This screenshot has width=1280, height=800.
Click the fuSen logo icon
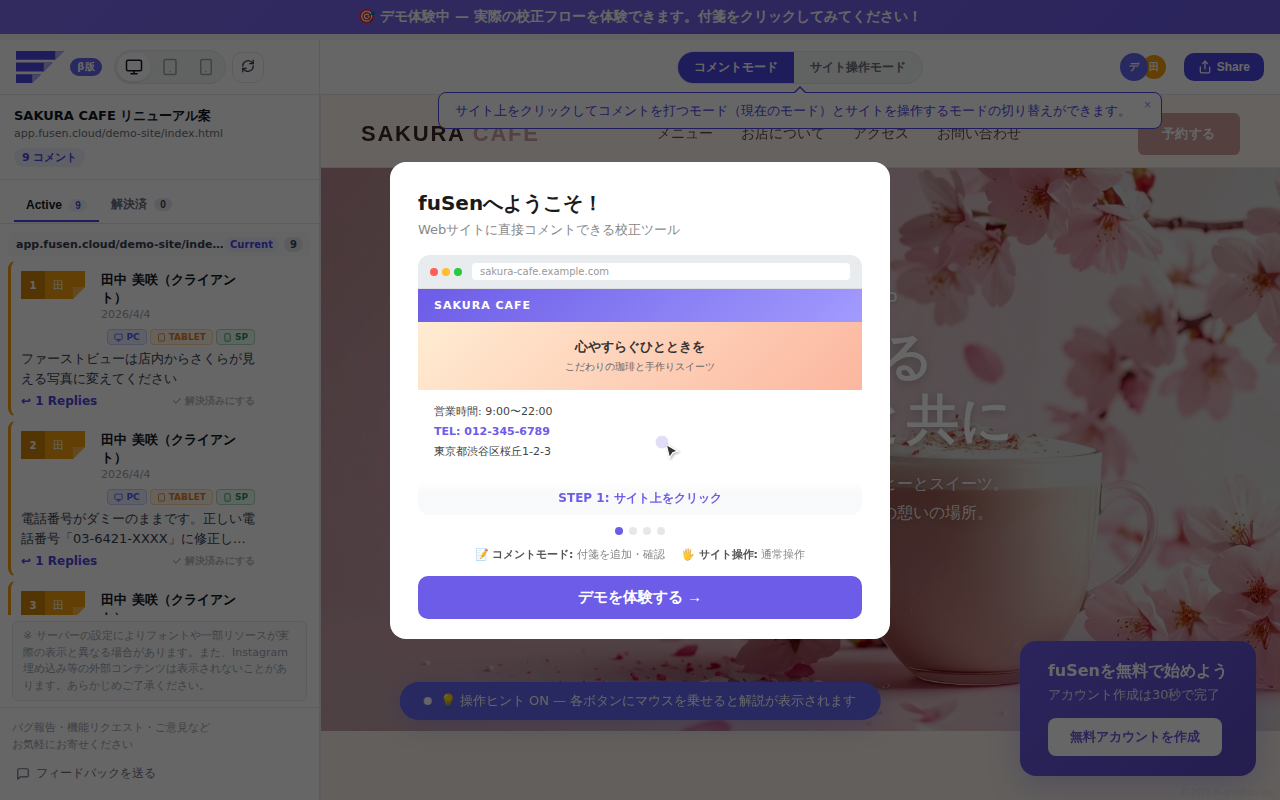tap(39, 67)
